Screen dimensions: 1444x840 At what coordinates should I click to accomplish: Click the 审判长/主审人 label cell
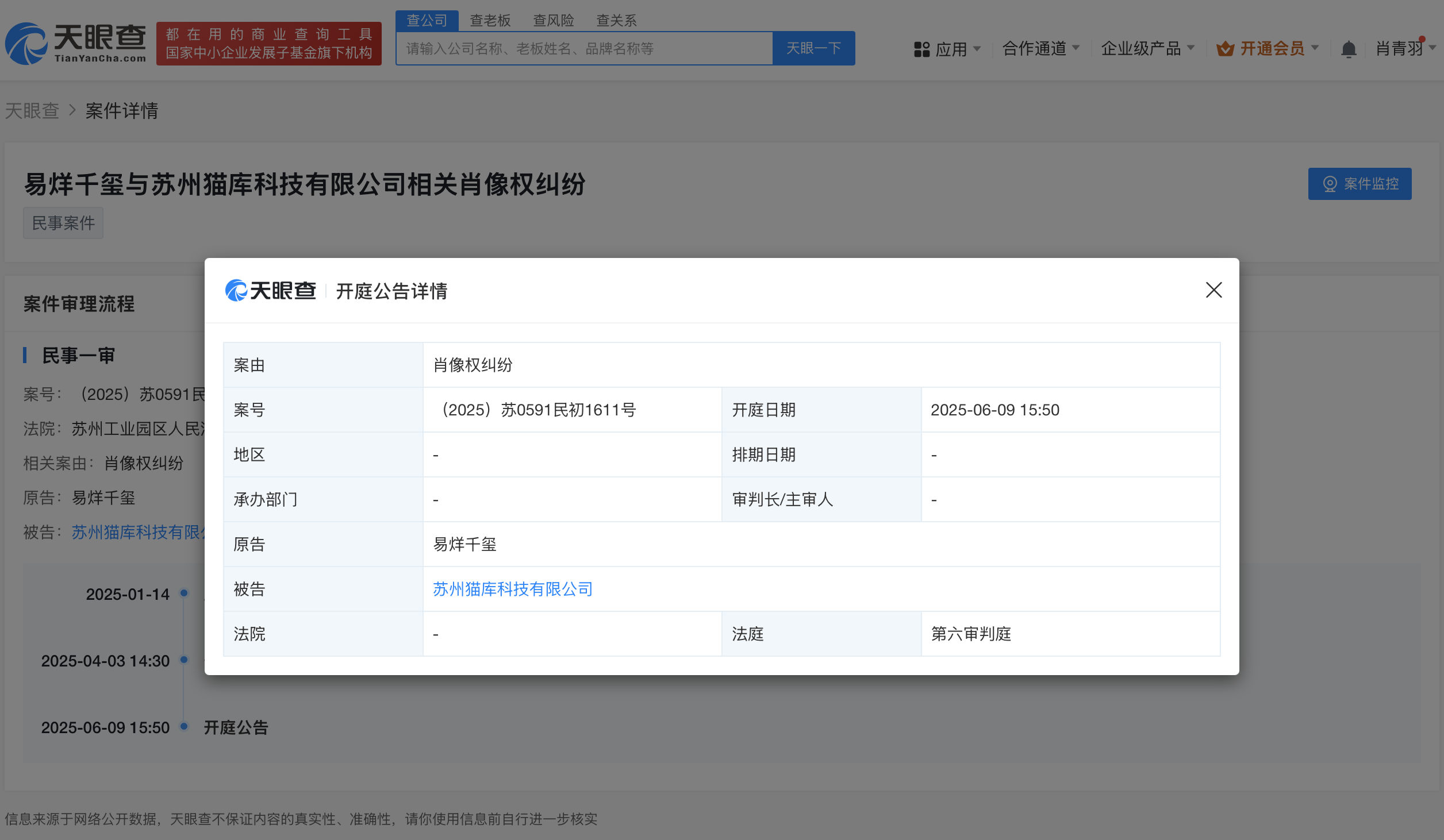[x=821, y=499]
